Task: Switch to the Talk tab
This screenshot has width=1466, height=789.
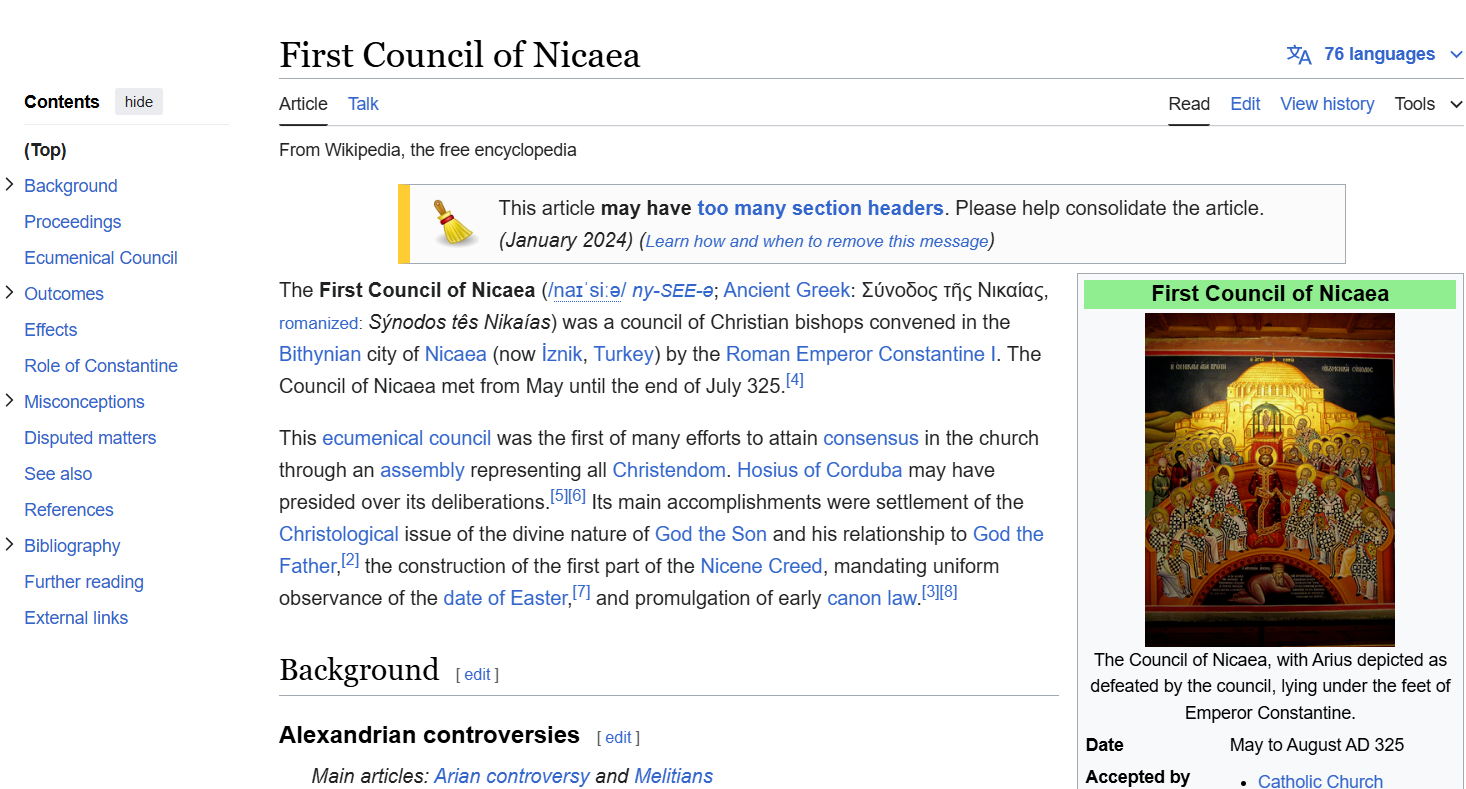Action: click(363, 104)
